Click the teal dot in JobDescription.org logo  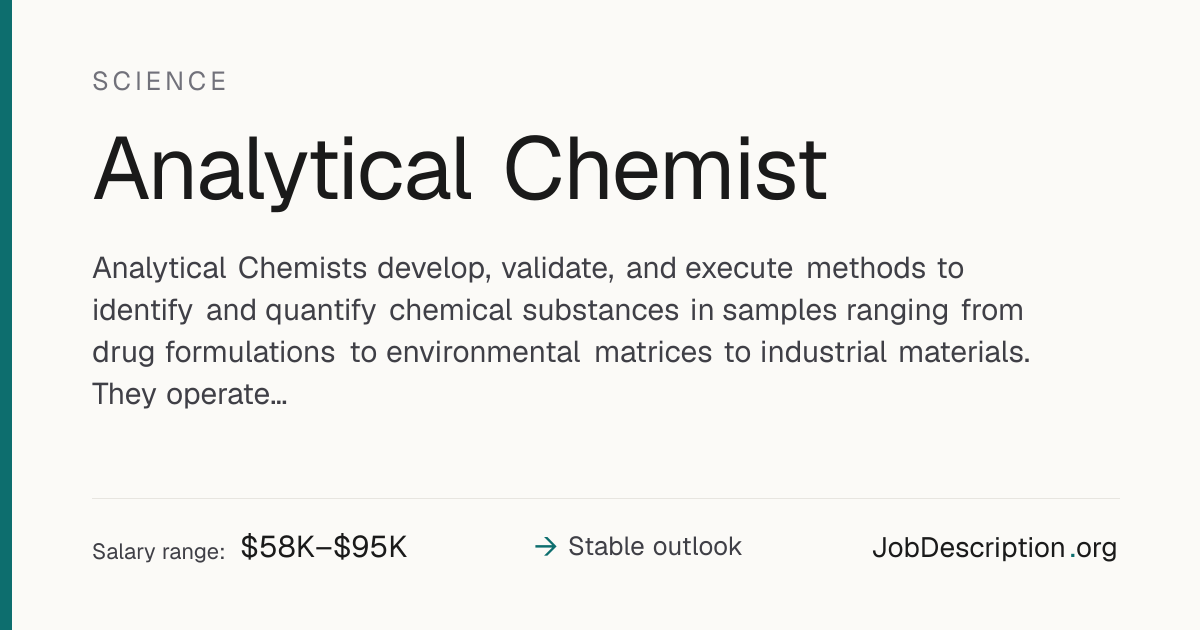click(x=1073, y=556)
